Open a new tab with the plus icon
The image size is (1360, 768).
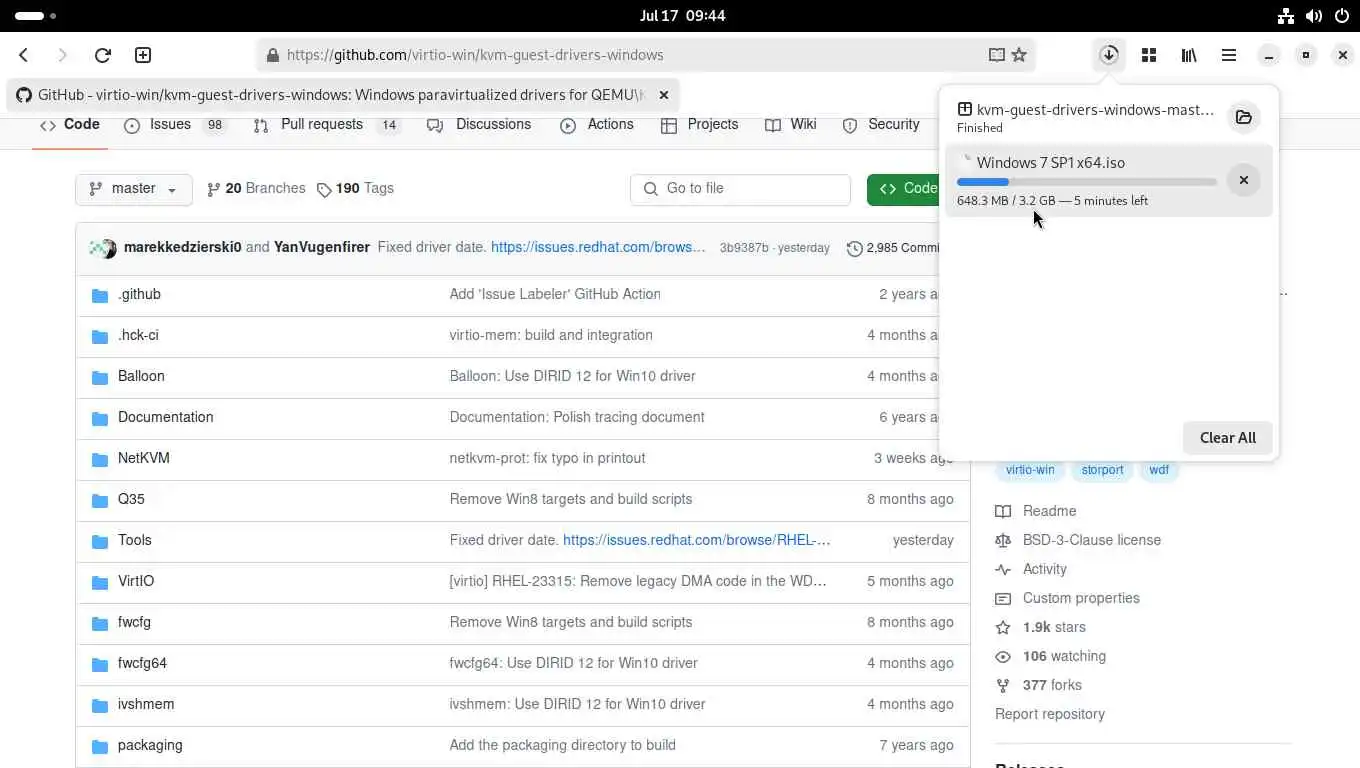point(143,55)
